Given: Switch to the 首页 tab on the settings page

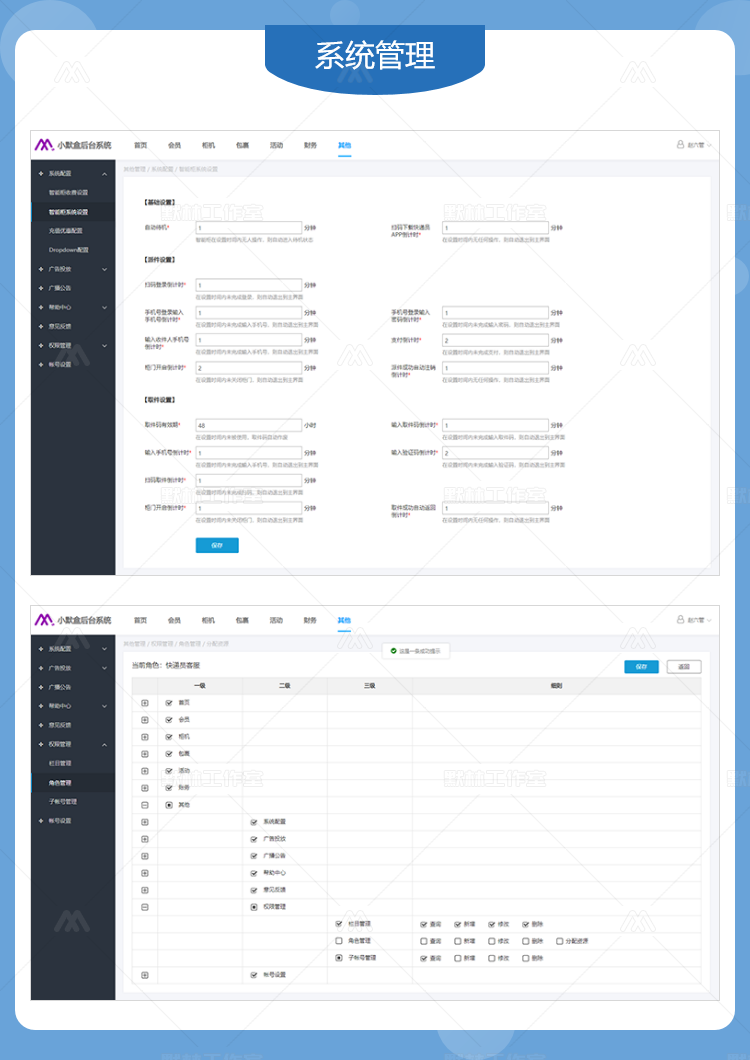Looking at the screenshot, I should tap(140, 145).
